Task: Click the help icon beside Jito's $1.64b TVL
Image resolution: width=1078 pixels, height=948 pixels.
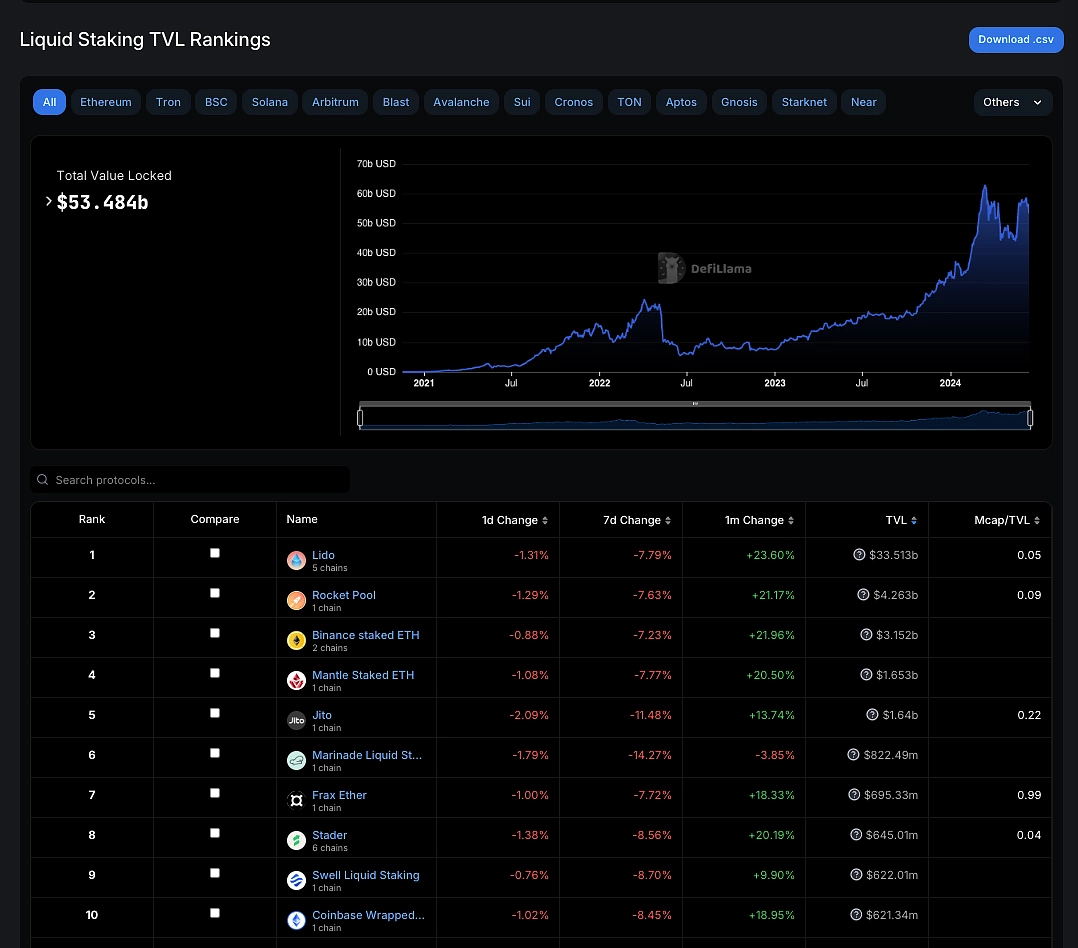Action: point(872,714)
